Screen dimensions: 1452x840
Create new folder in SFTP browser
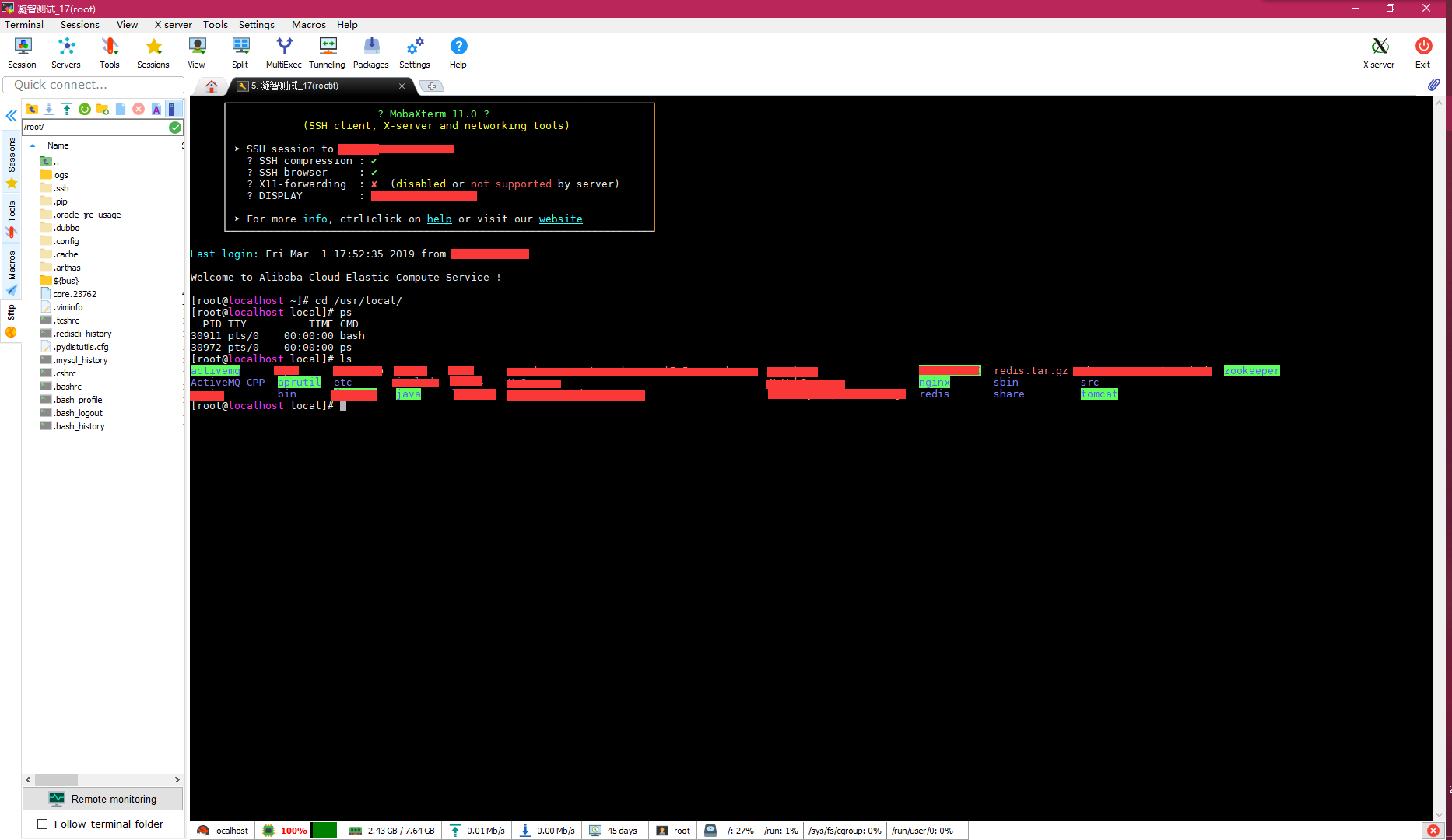(103, 109)
